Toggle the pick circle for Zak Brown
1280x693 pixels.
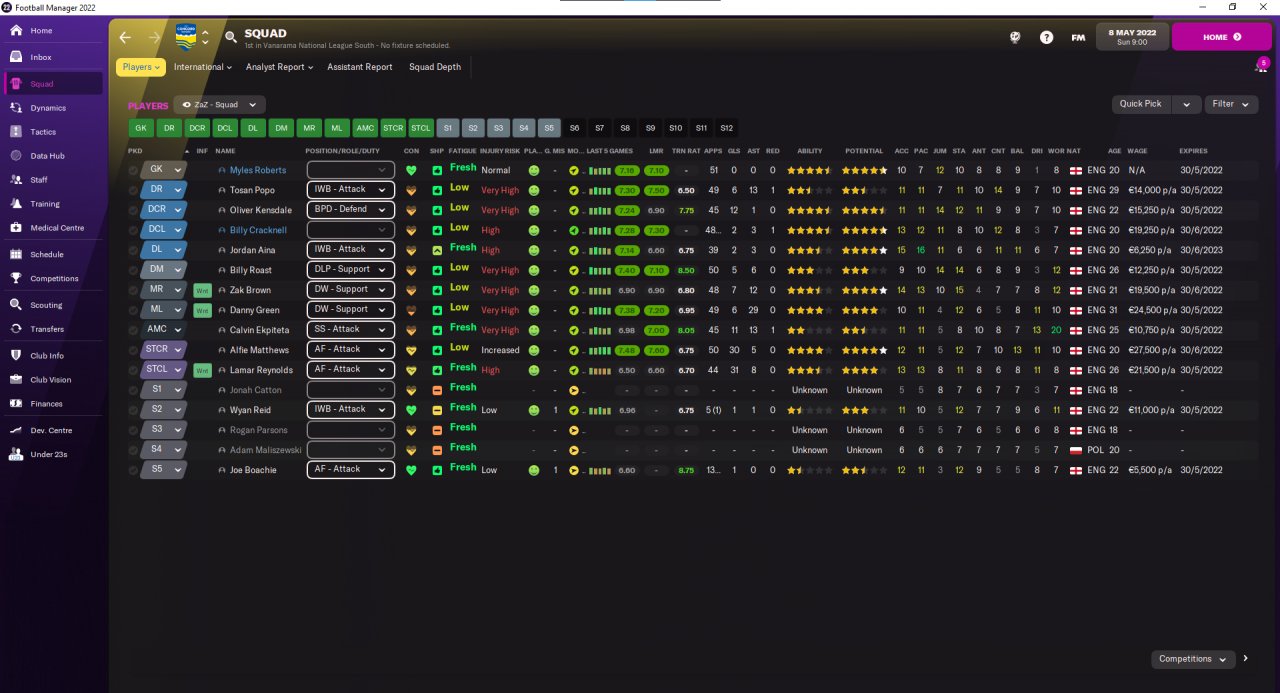click(134, 290)
